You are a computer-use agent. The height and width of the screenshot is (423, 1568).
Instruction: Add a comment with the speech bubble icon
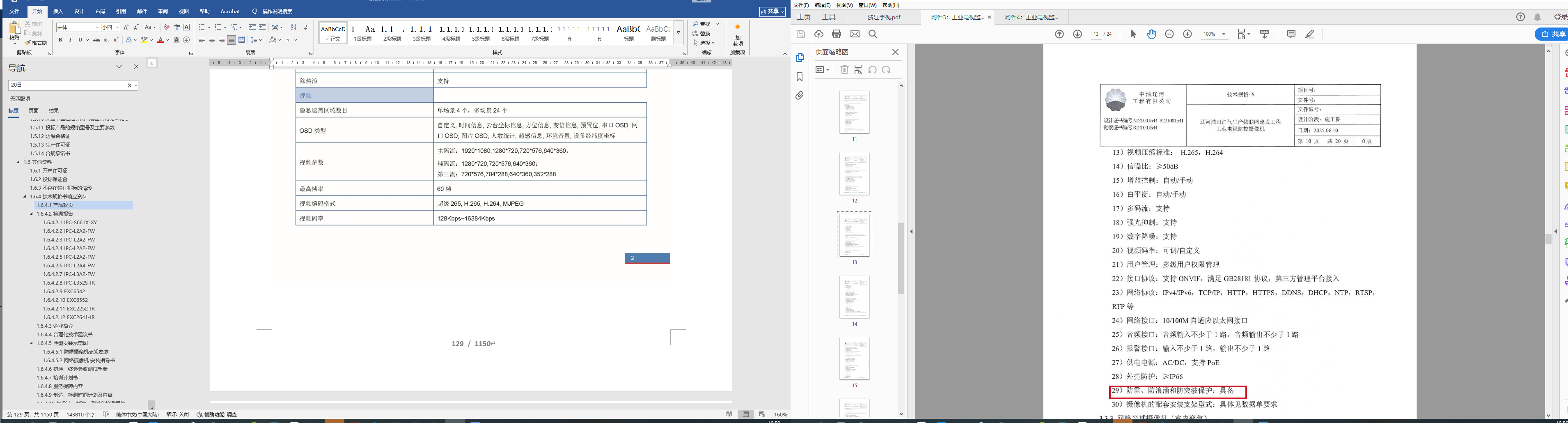pos(1291,34)
